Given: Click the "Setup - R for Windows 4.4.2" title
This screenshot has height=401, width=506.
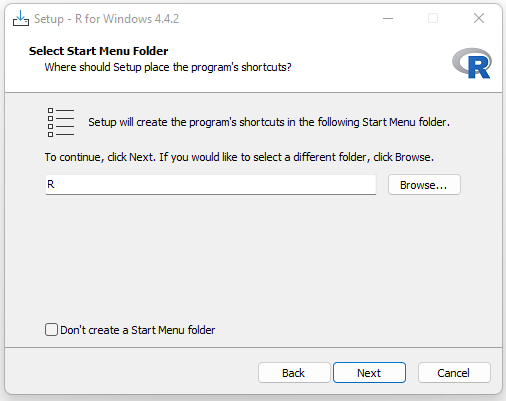Looking at the screenshot, I should [x=106, y=19].
